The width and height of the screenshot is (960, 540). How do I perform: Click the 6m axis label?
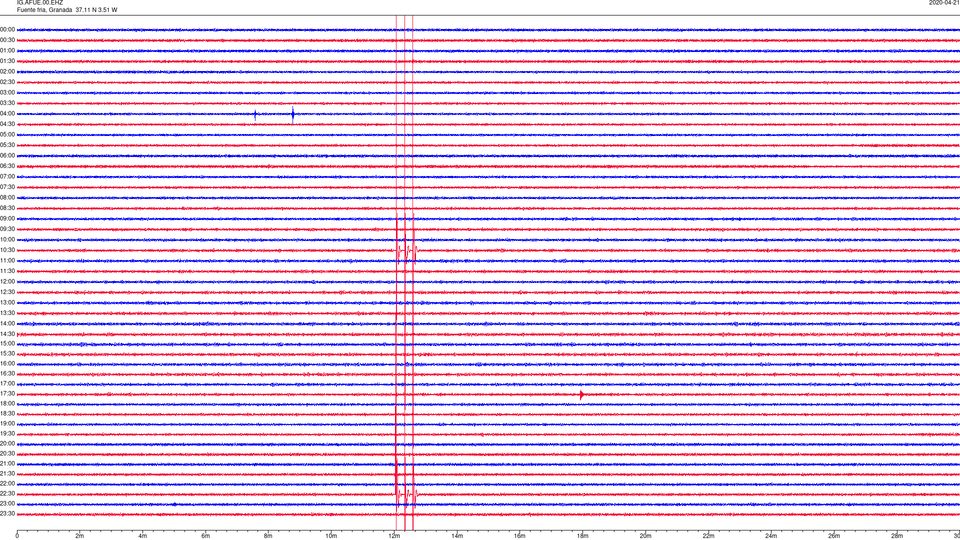[206, 536]
